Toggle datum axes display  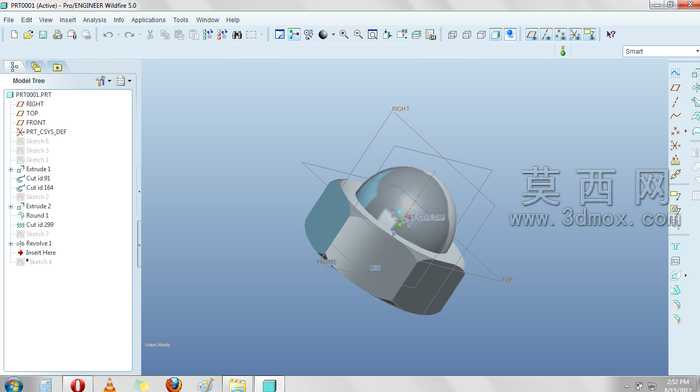tap(546, 34)
